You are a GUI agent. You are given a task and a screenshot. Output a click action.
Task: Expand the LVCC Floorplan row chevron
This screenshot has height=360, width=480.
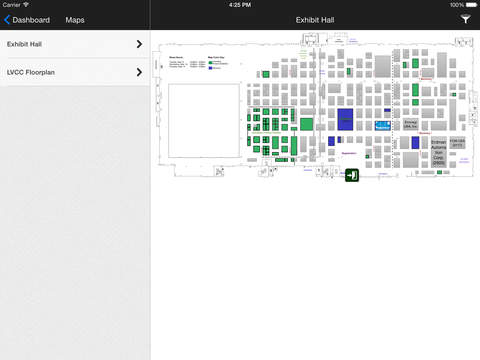[139, 72]
